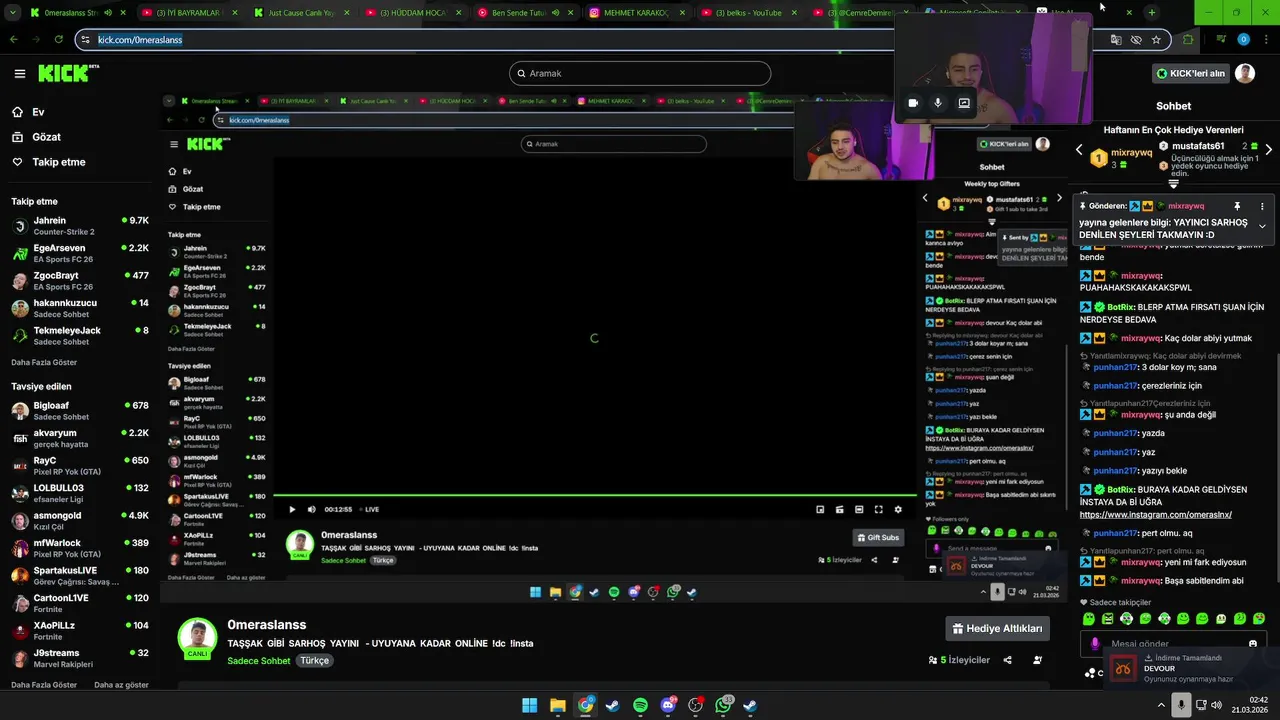Share the stream via share icon
The height and width of the screenshot is (720, 1280).
(1007, 660)
